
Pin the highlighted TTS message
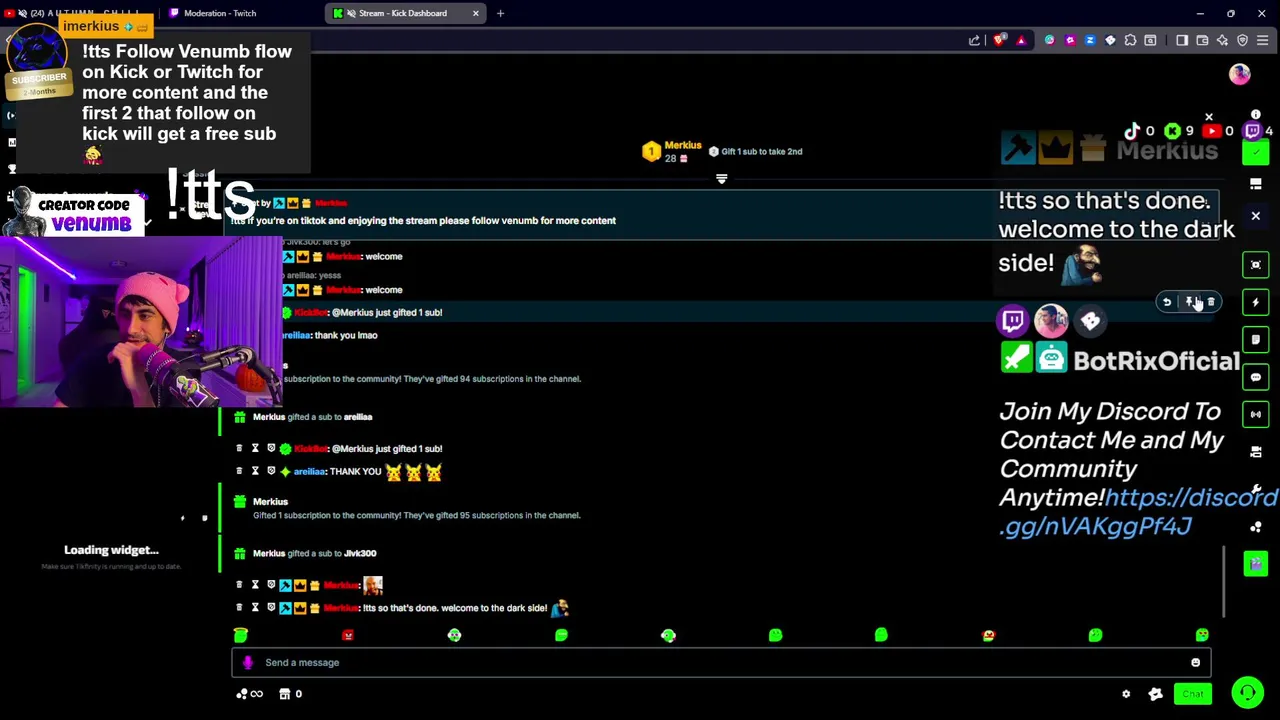1189,302
